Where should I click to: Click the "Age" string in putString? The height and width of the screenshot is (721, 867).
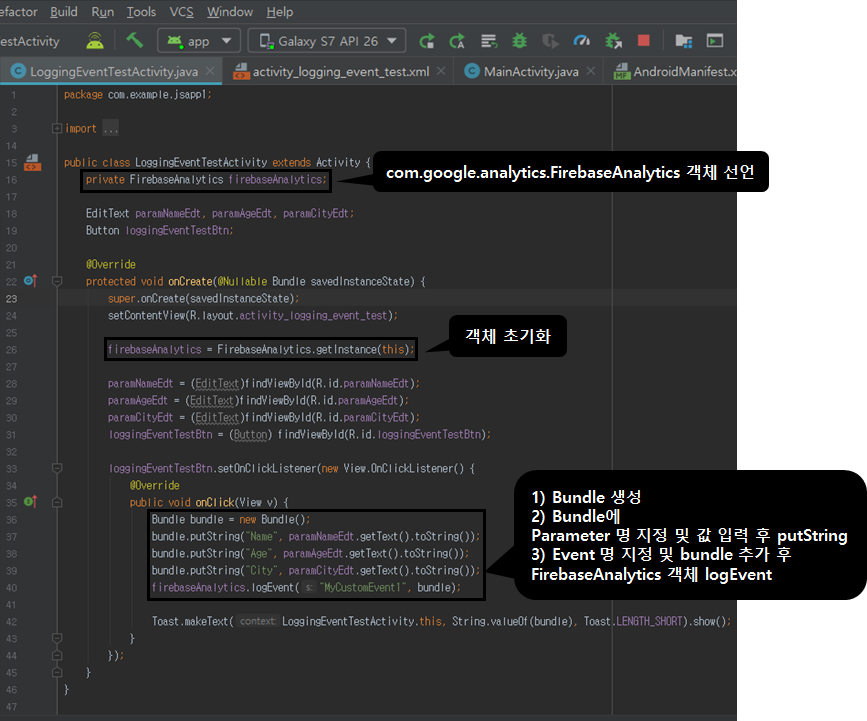pyautogui.click(x=258, y=553)
